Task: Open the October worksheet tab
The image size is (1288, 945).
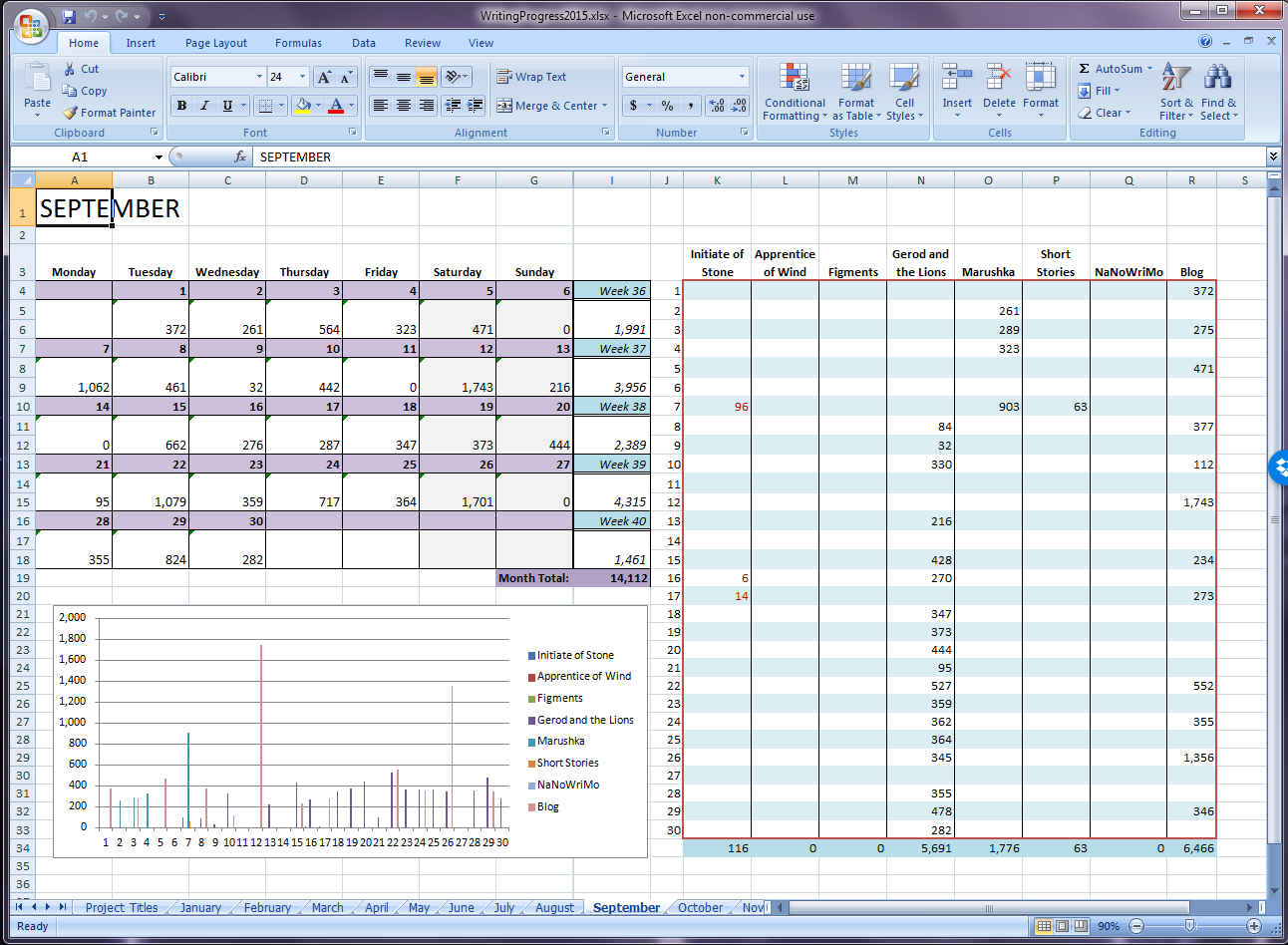Action: click(x=700, y=907)
